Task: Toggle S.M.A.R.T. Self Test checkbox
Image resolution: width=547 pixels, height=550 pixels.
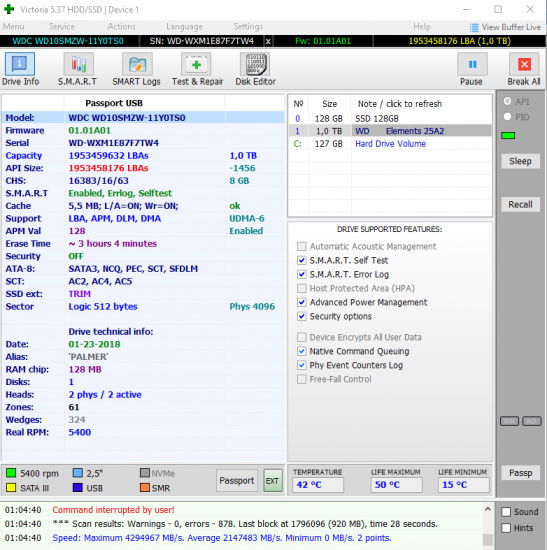Action: pos(301,260)
